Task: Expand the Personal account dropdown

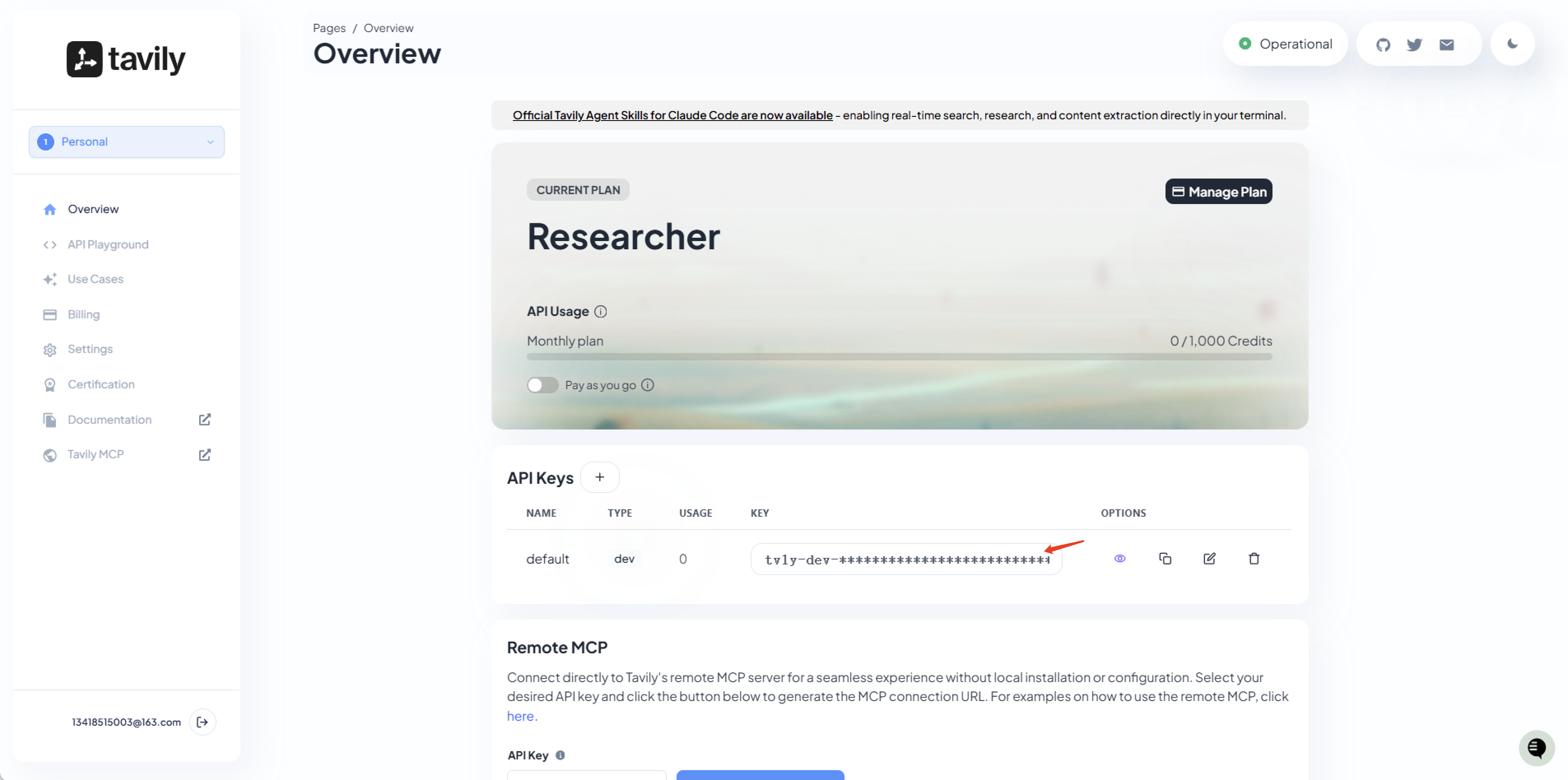Action: pos(127,142)
